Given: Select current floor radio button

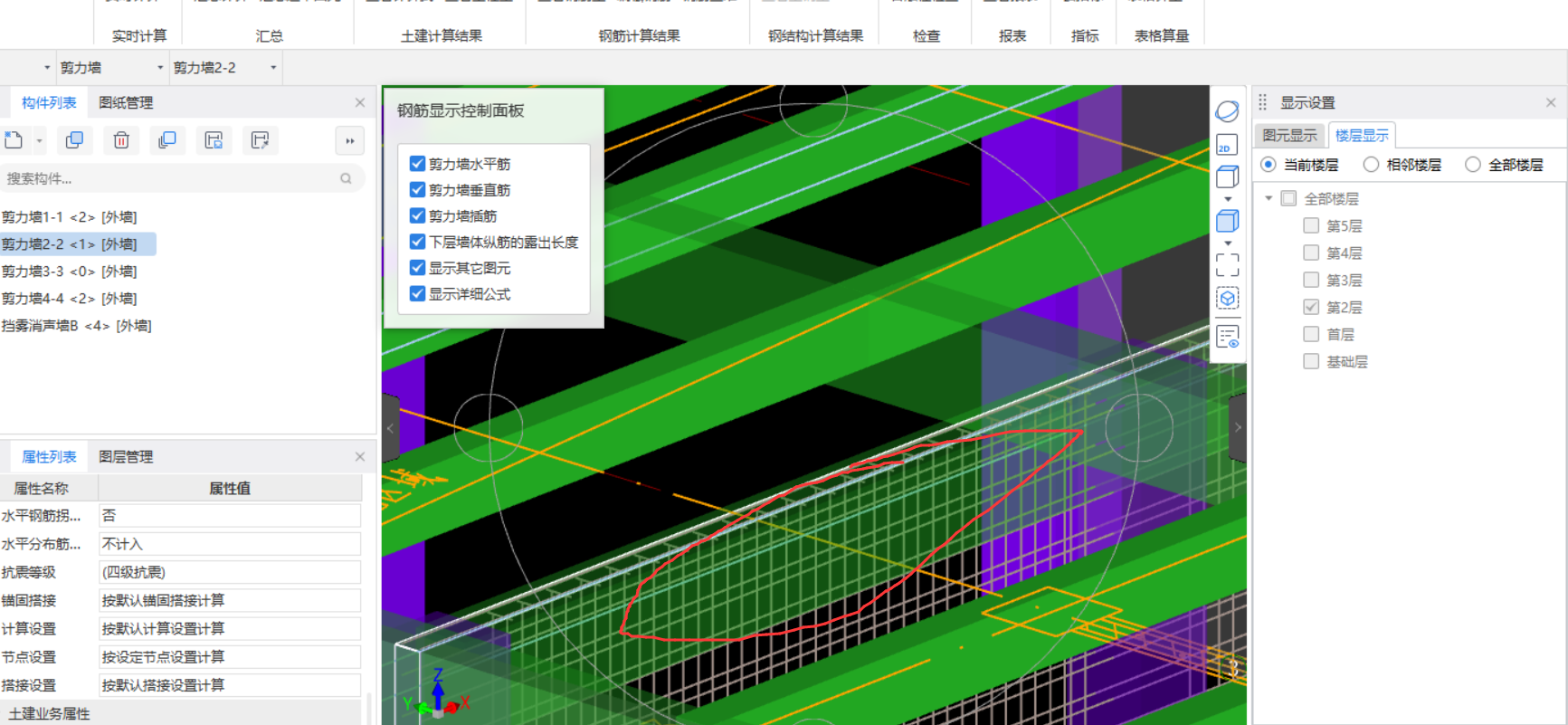Looking at the screenshot, I should 1269,165.
